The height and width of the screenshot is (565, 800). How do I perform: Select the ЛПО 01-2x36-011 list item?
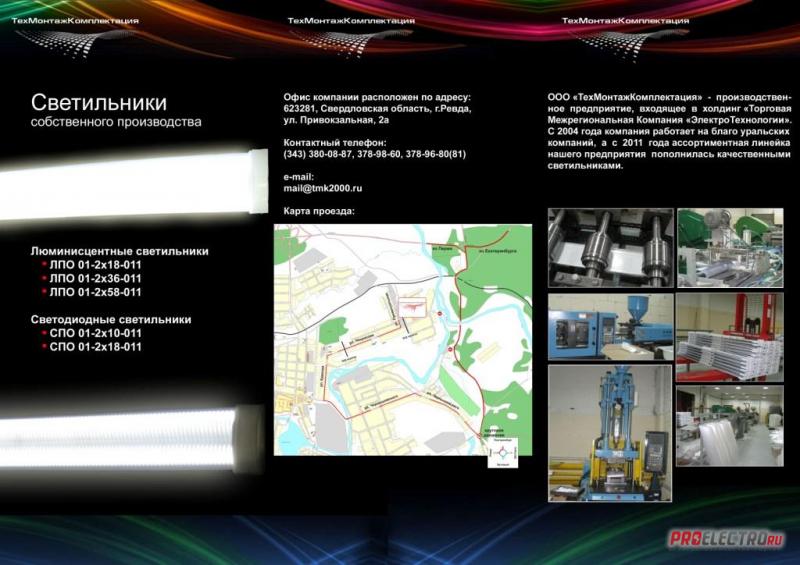(95, 279)
